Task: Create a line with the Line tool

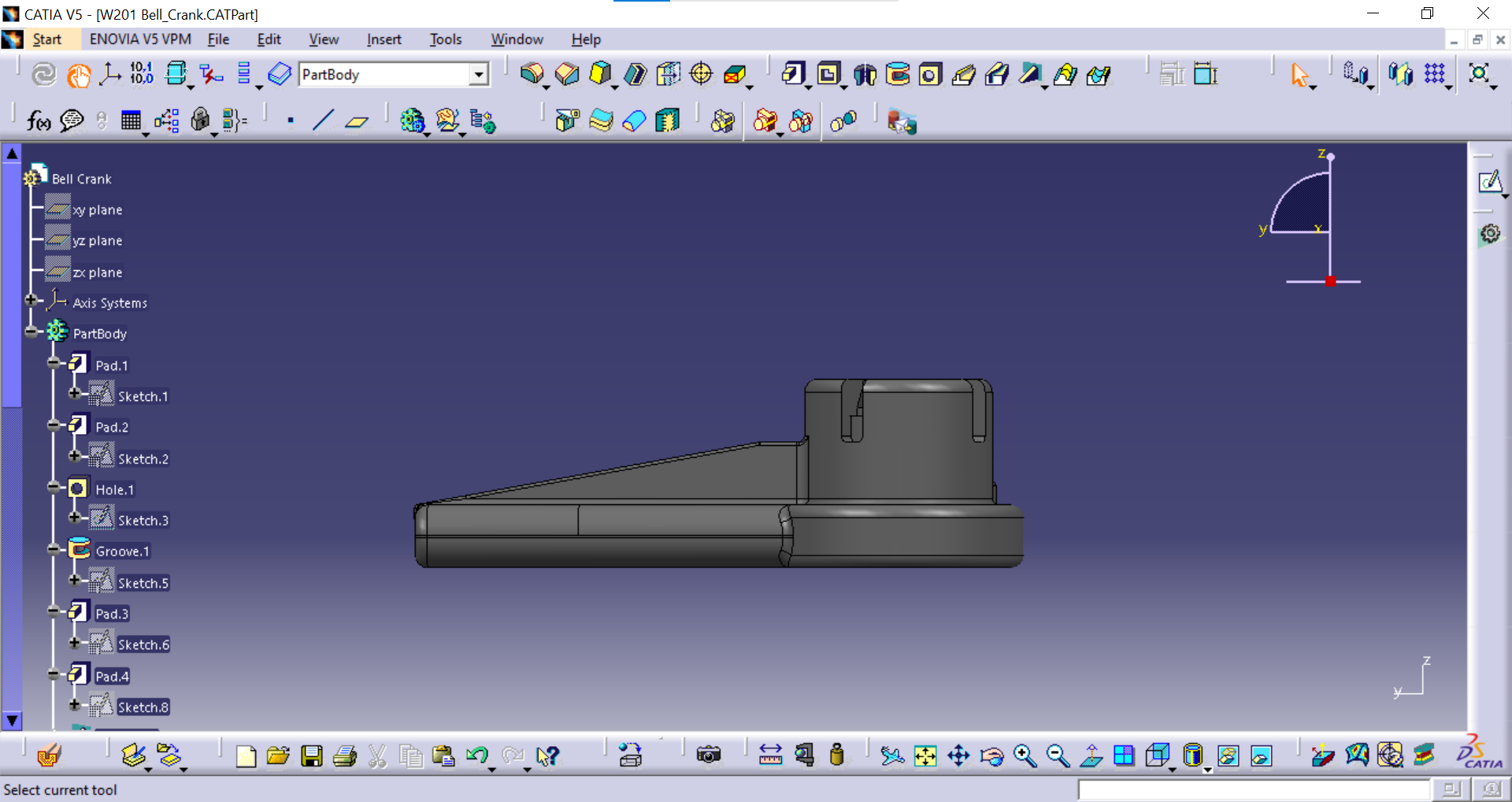Action: (x=323, y=121)
